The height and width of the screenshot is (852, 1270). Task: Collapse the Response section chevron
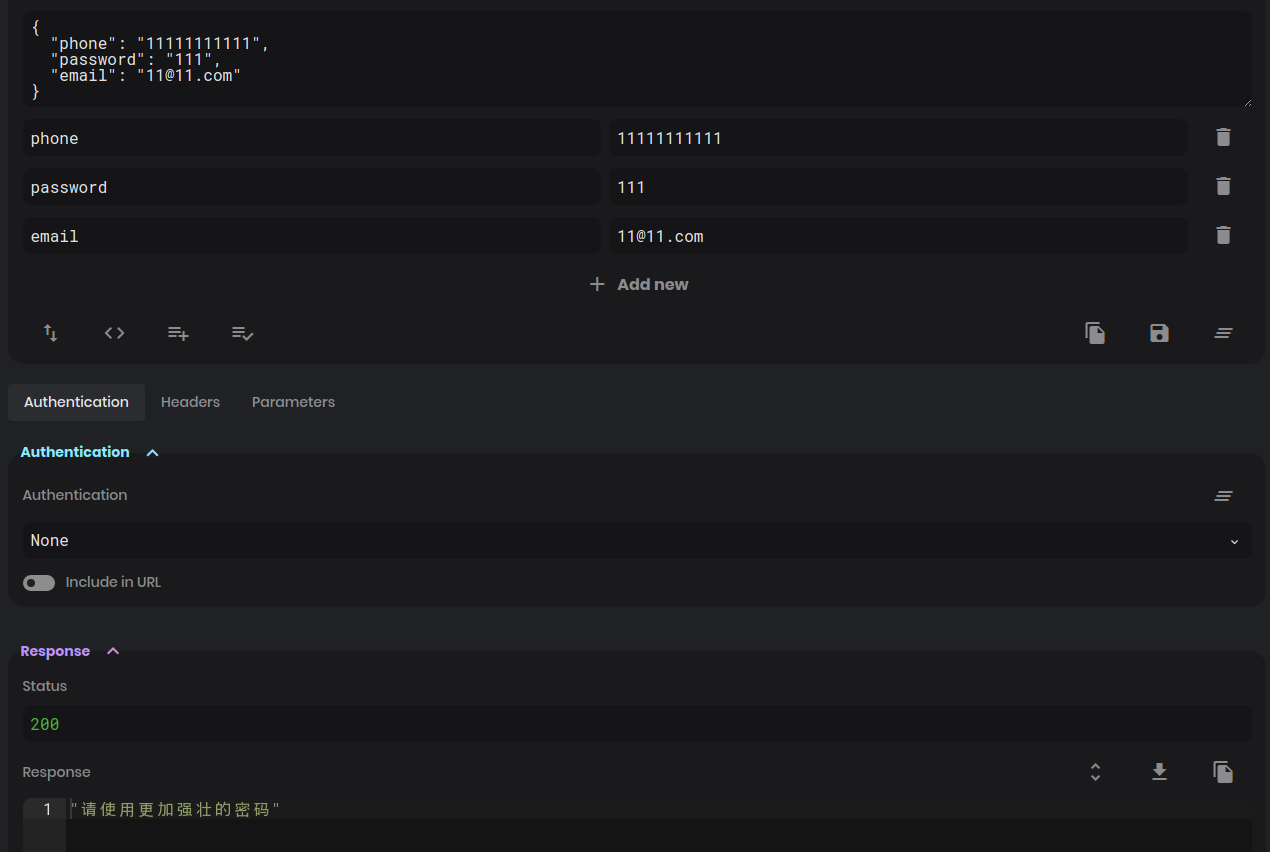[113, 652]
